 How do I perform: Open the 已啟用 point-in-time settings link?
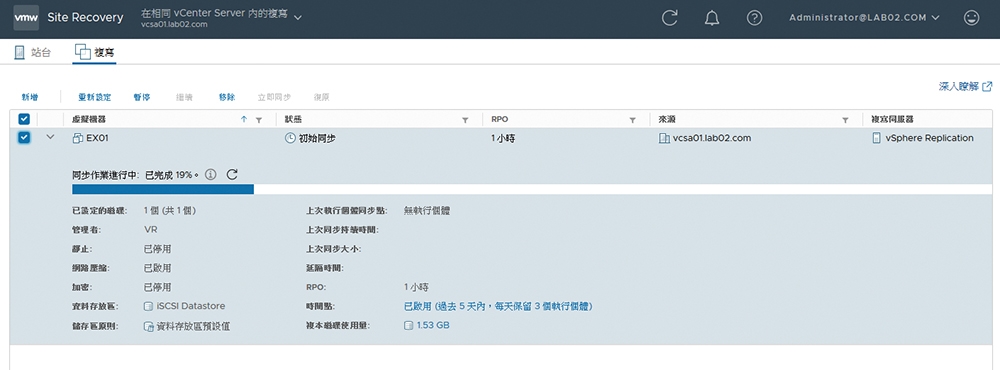click(498, 306)
